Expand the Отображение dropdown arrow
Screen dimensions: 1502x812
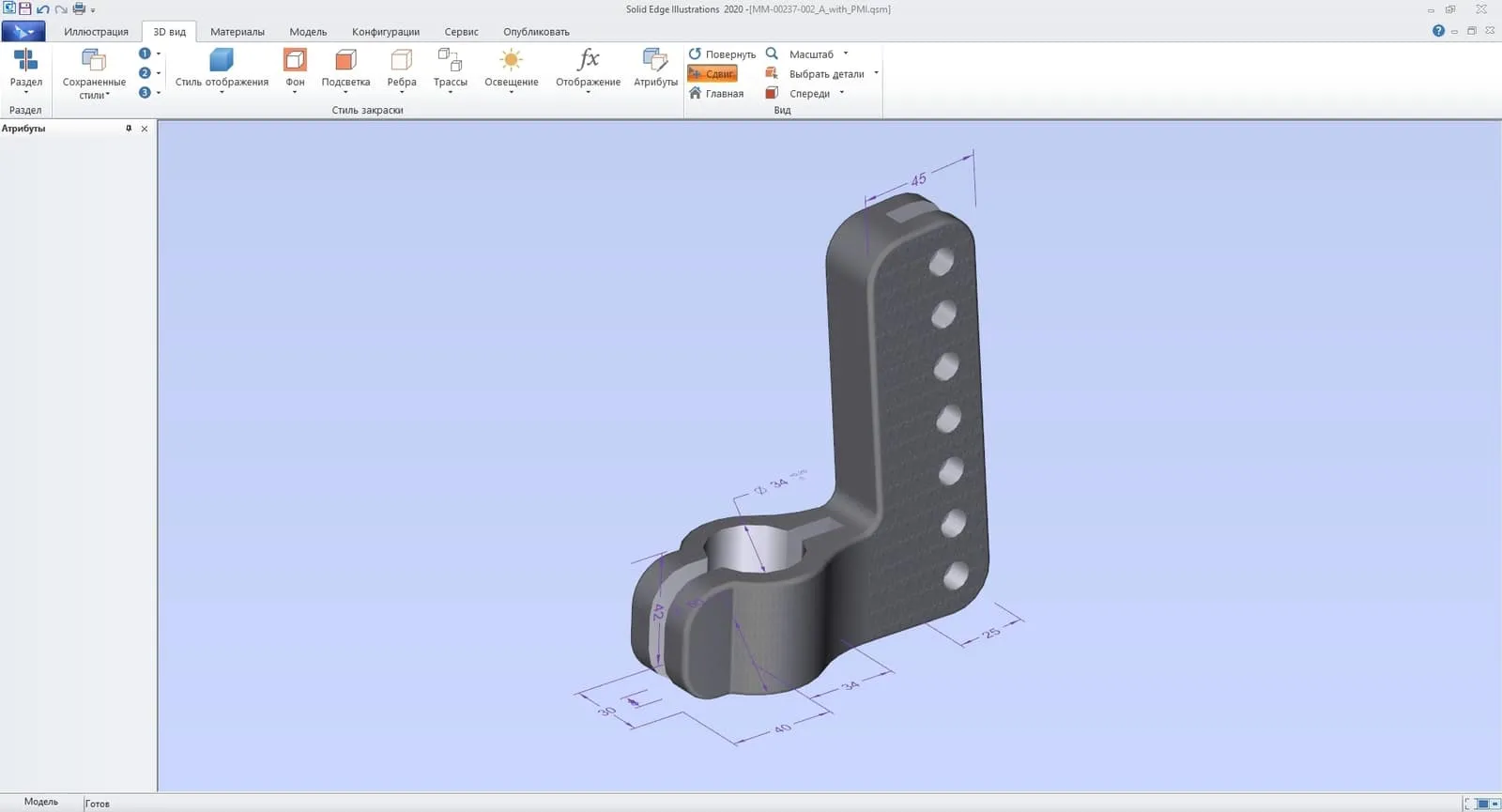tap(588, 92)
